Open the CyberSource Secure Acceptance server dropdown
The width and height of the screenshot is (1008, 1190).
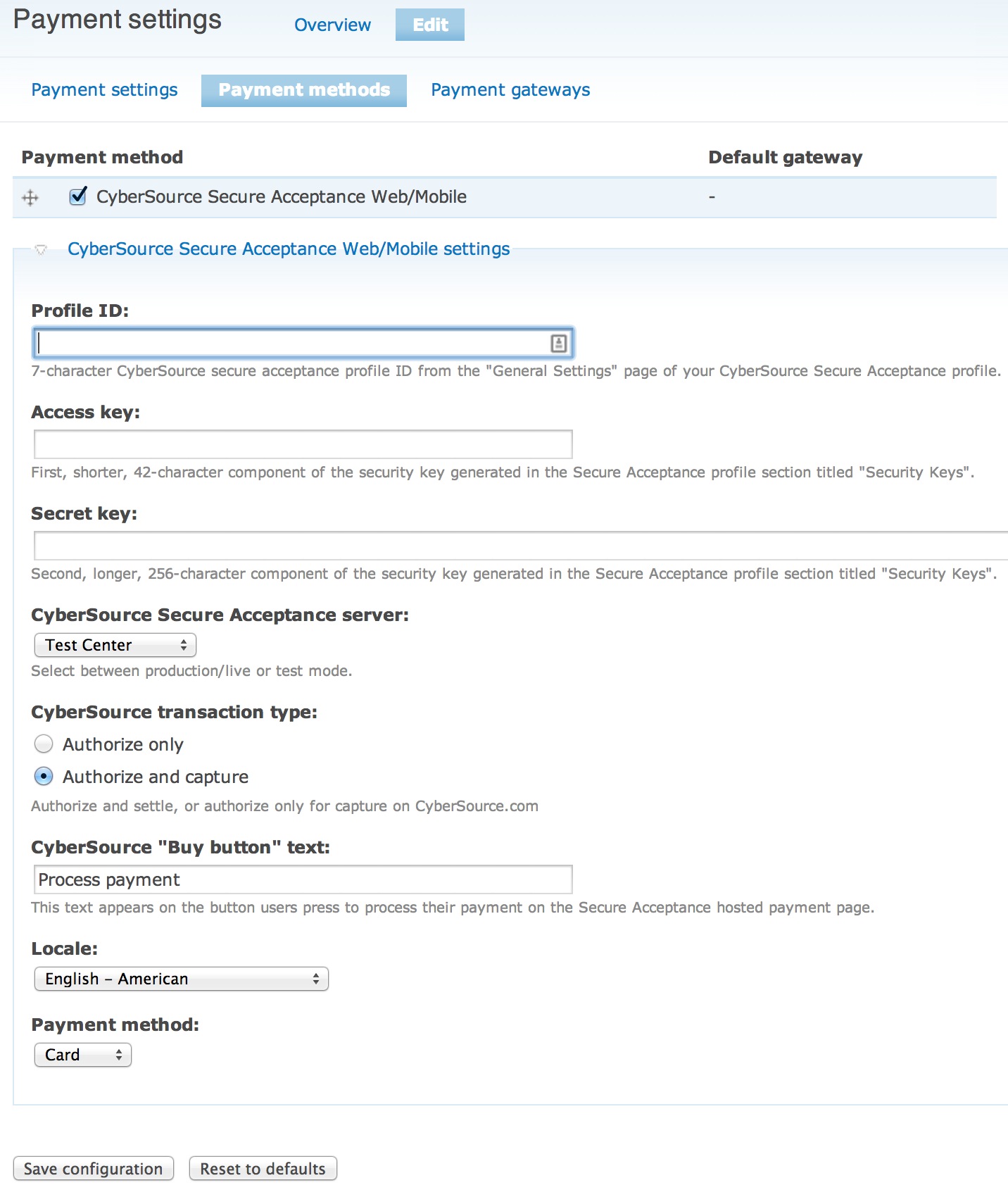[x=114, y=644]
